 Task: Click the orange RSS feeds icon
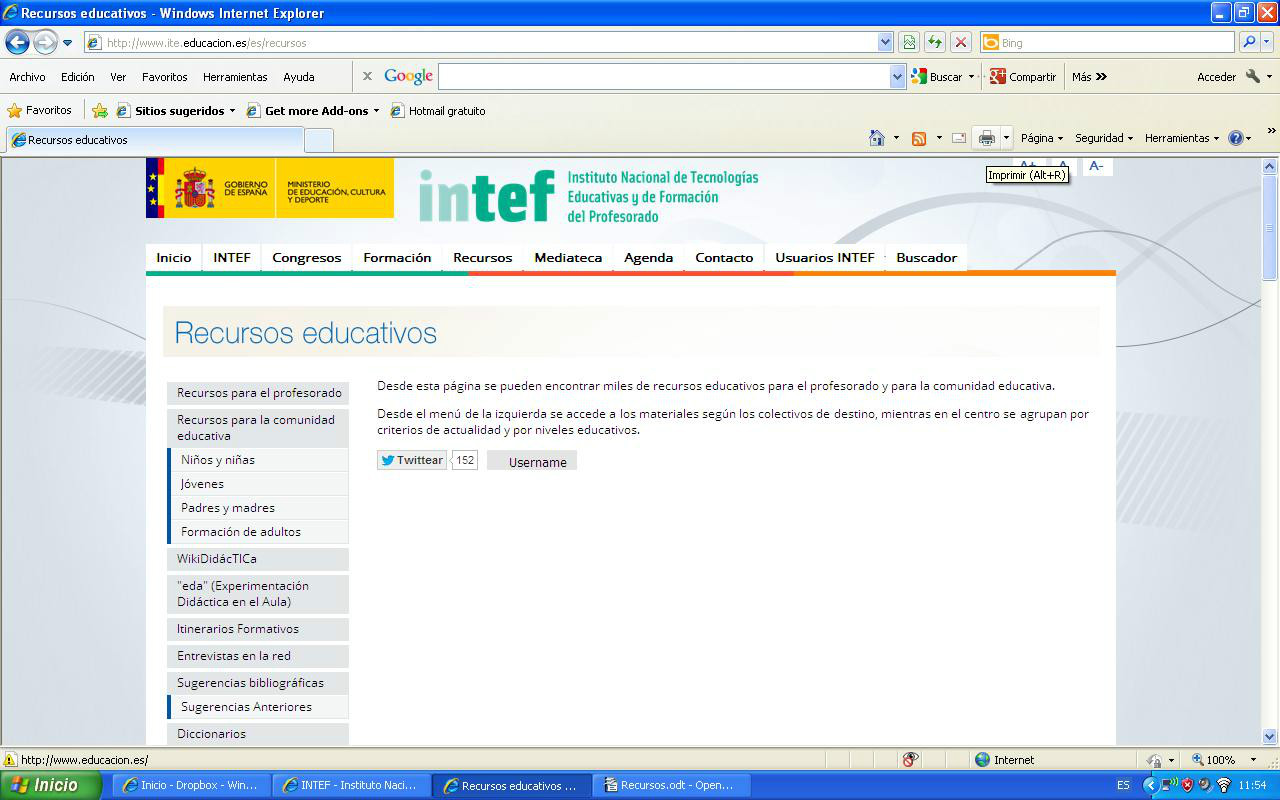point(919,138)
